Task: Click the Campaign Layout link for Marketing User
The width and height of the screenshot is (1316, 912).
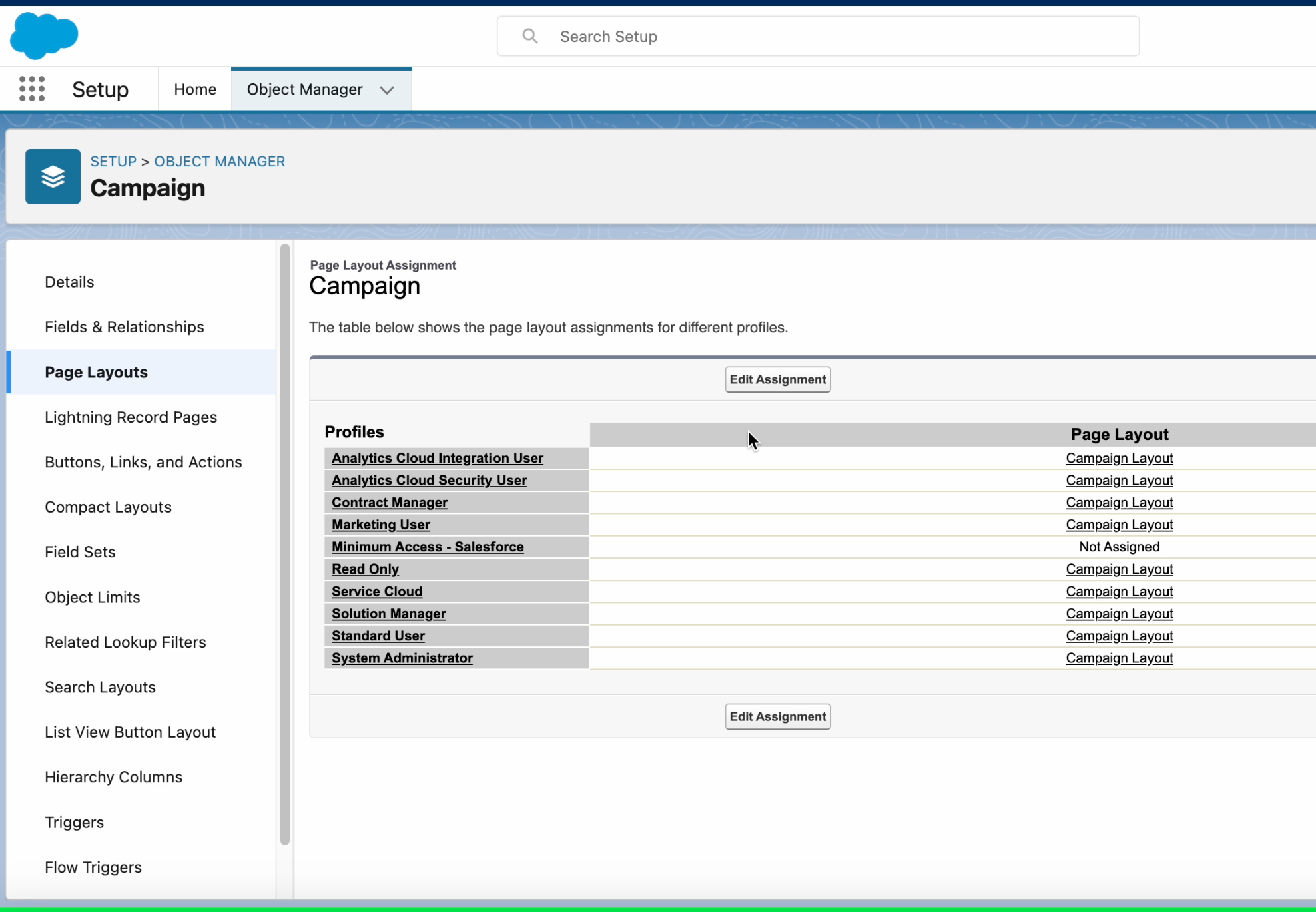Action: [x=1119, y=524]
